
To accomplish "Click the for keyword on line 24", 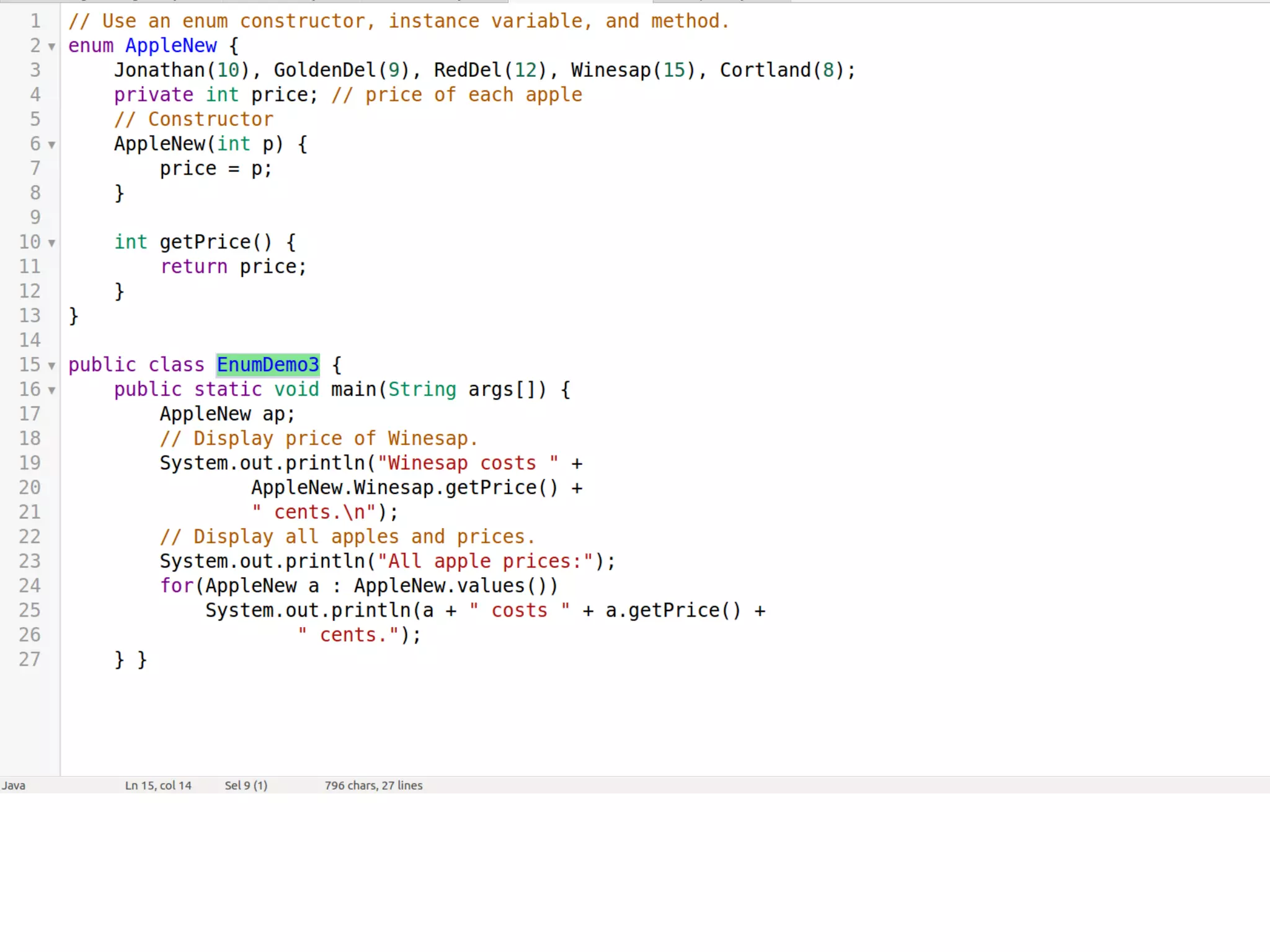I will click(x=177, y=586).
